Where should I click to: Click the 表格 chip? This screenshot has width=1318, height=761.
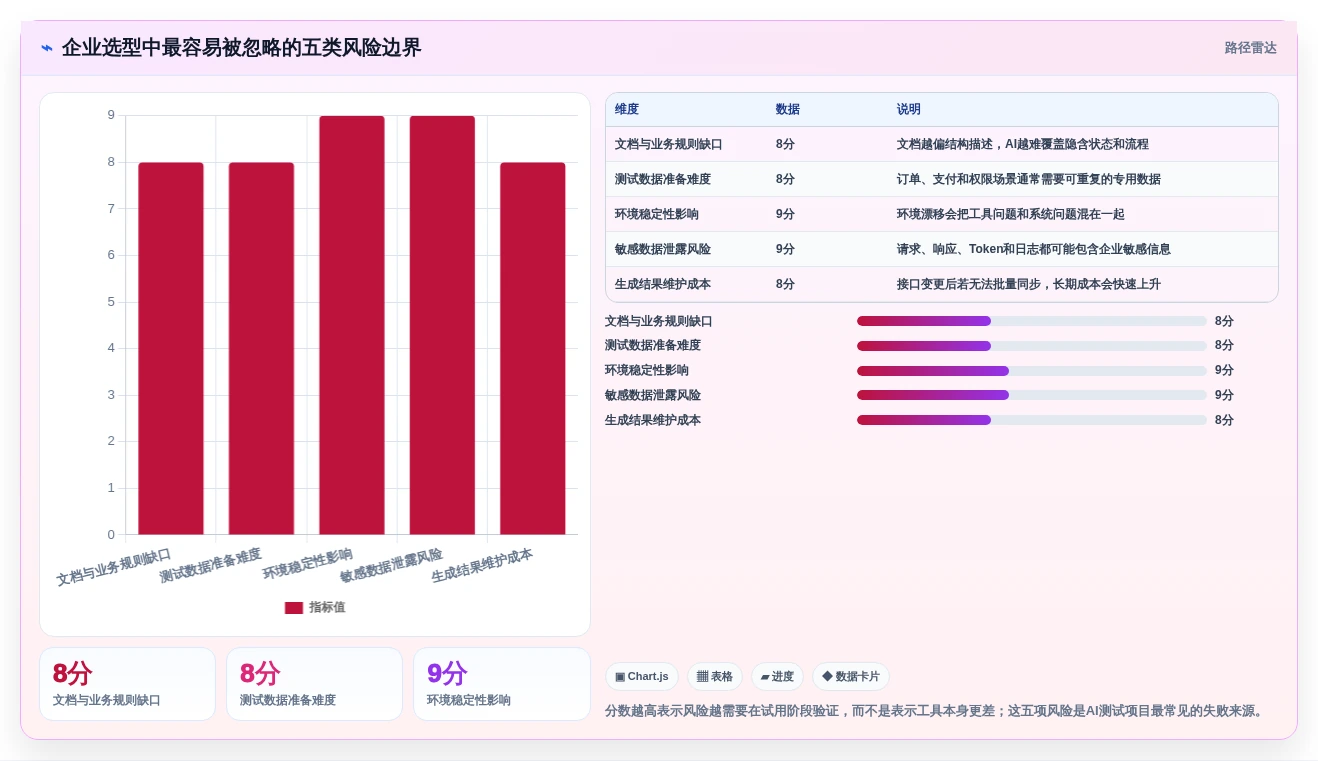(715, 677)
